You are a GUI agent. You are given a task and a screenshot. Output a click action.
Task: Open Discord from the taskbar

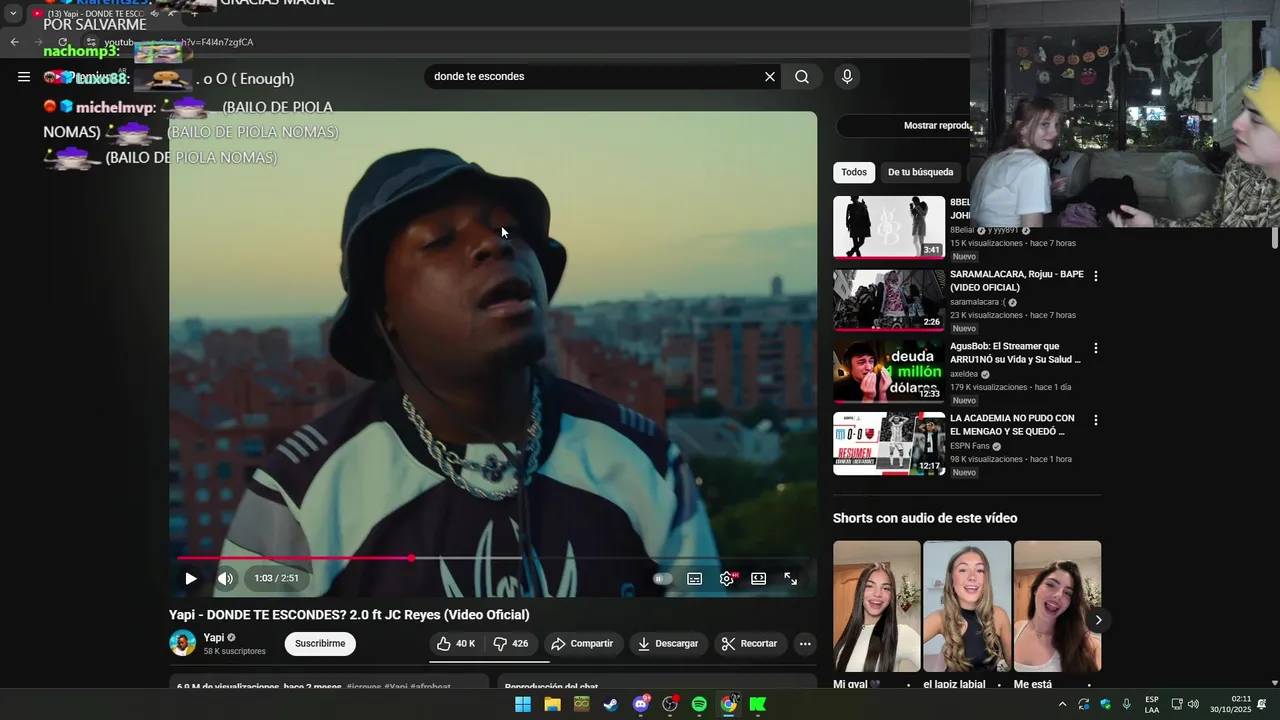641,704
